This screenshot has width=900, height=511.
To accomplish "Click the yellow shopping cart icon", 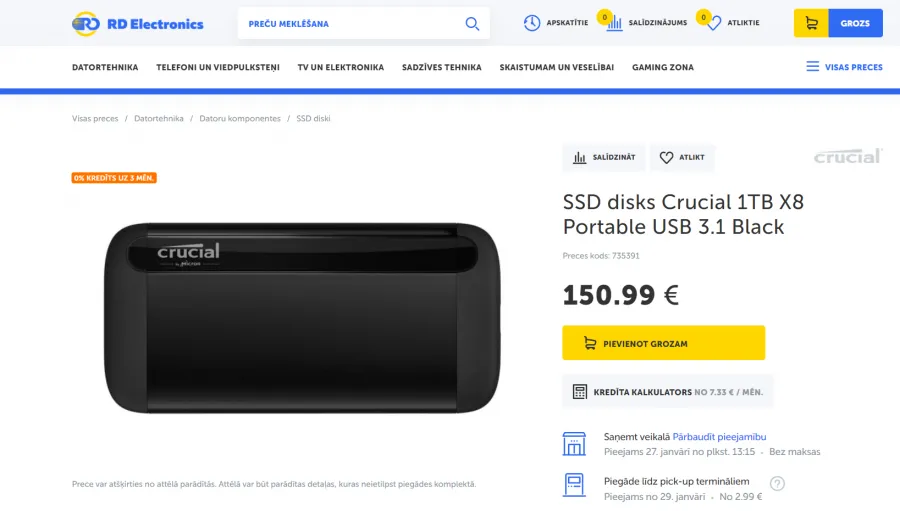I will 811,23.
